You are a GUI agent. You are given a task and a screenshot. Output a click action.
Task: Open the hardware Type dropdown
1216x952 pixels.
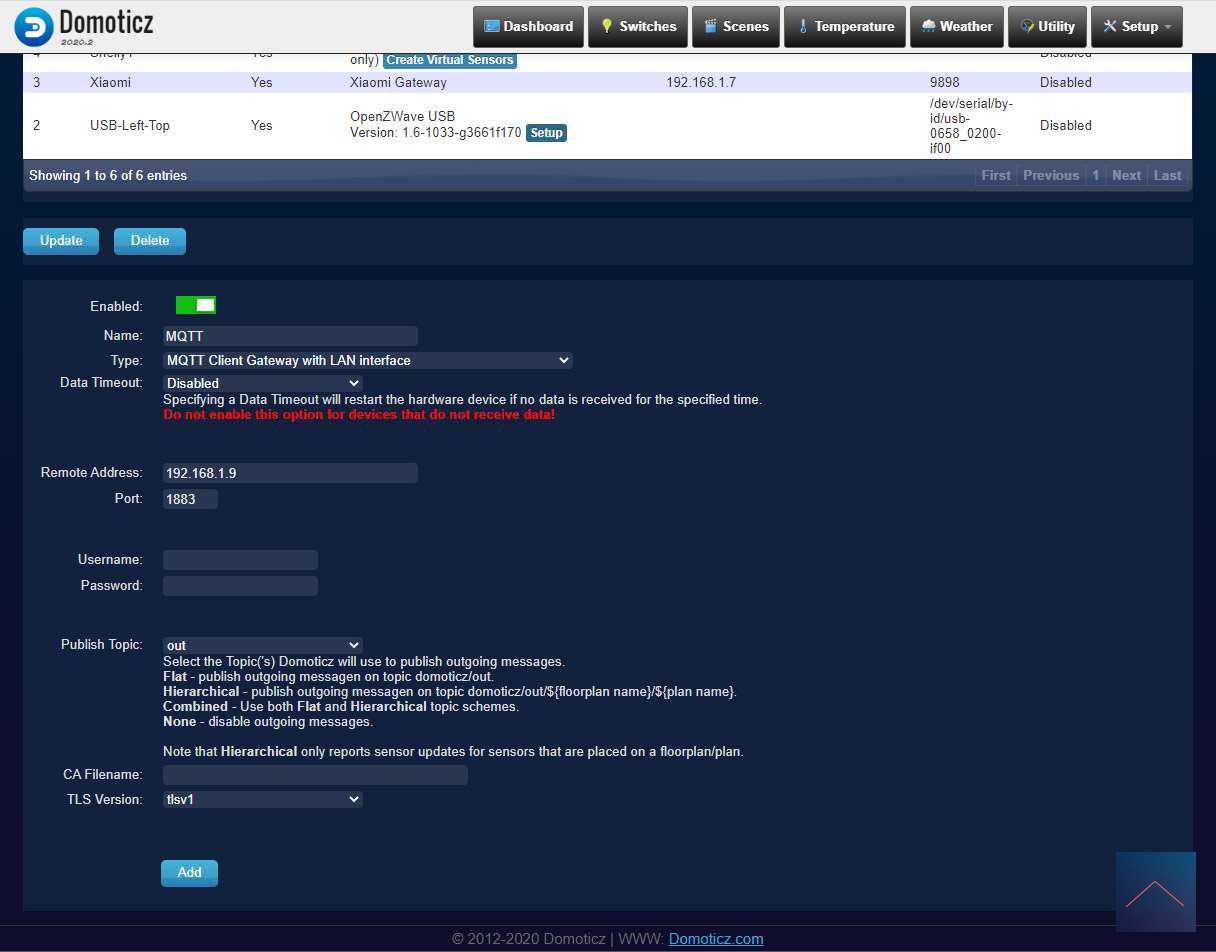coord(368,360)
